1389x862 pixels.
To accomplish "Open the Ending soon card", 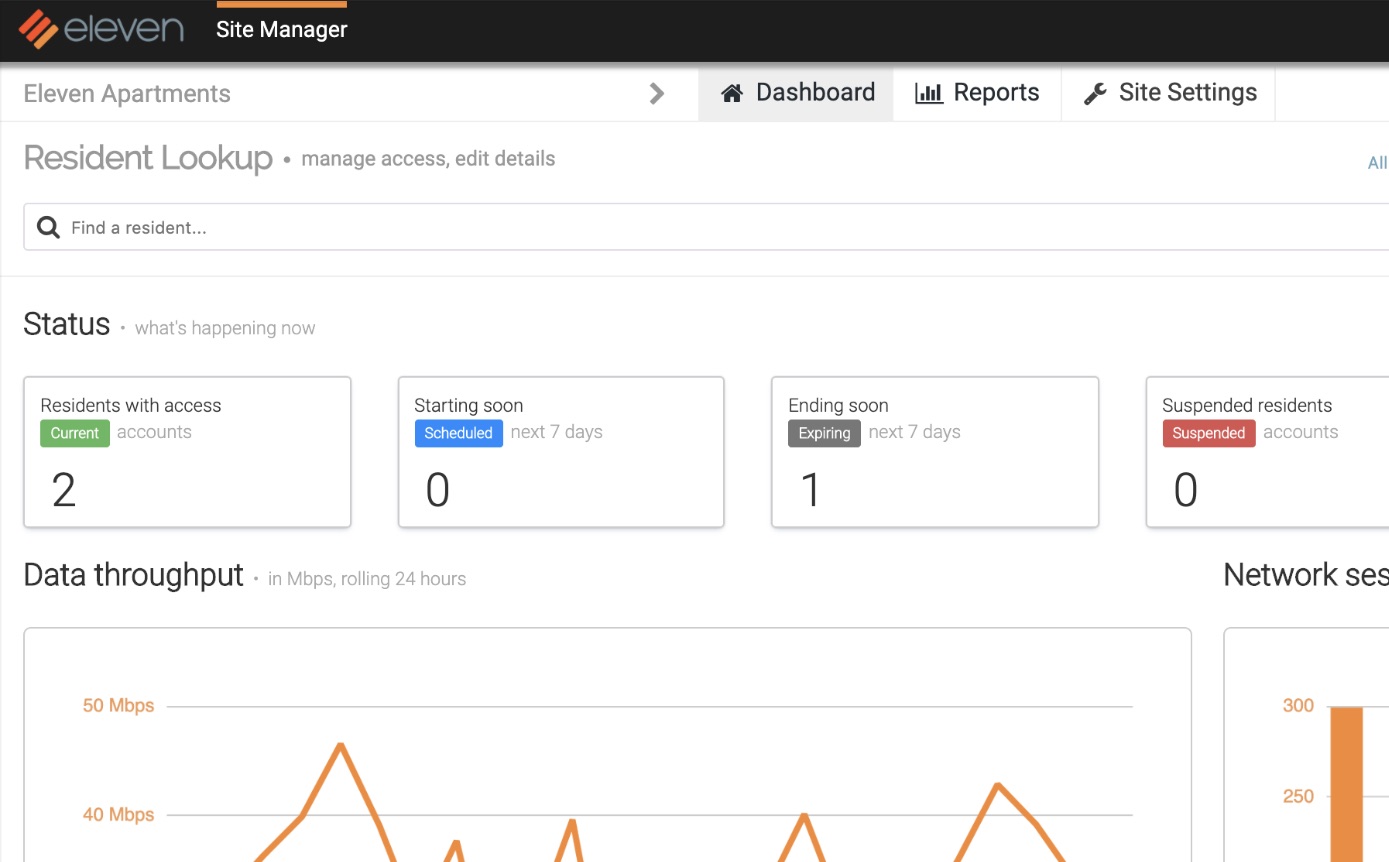I will [x=935, y=452].
